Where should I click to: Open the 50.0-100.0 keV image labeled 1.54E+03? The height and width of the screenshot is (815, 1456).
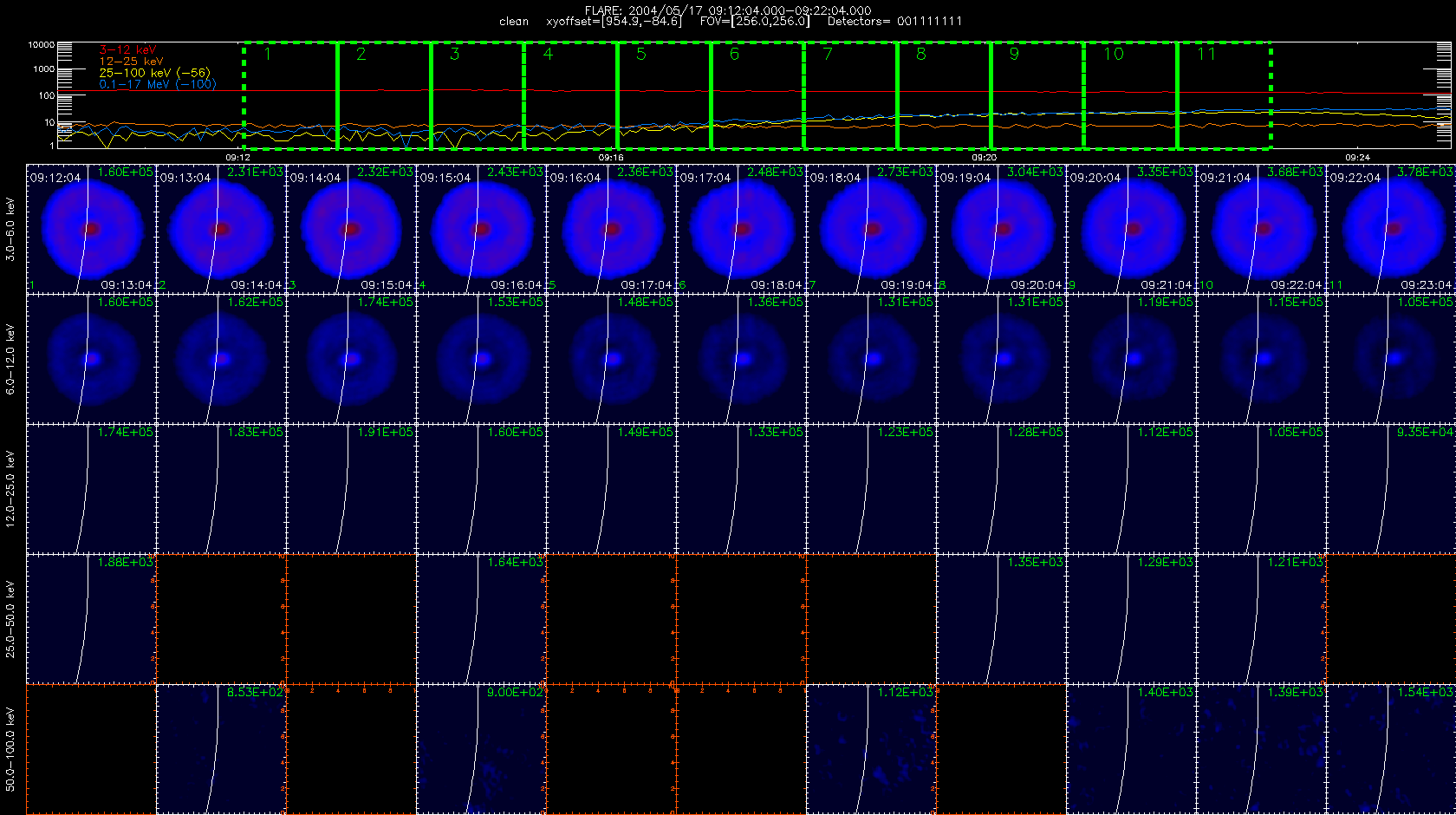click(x=1391, y=749)
